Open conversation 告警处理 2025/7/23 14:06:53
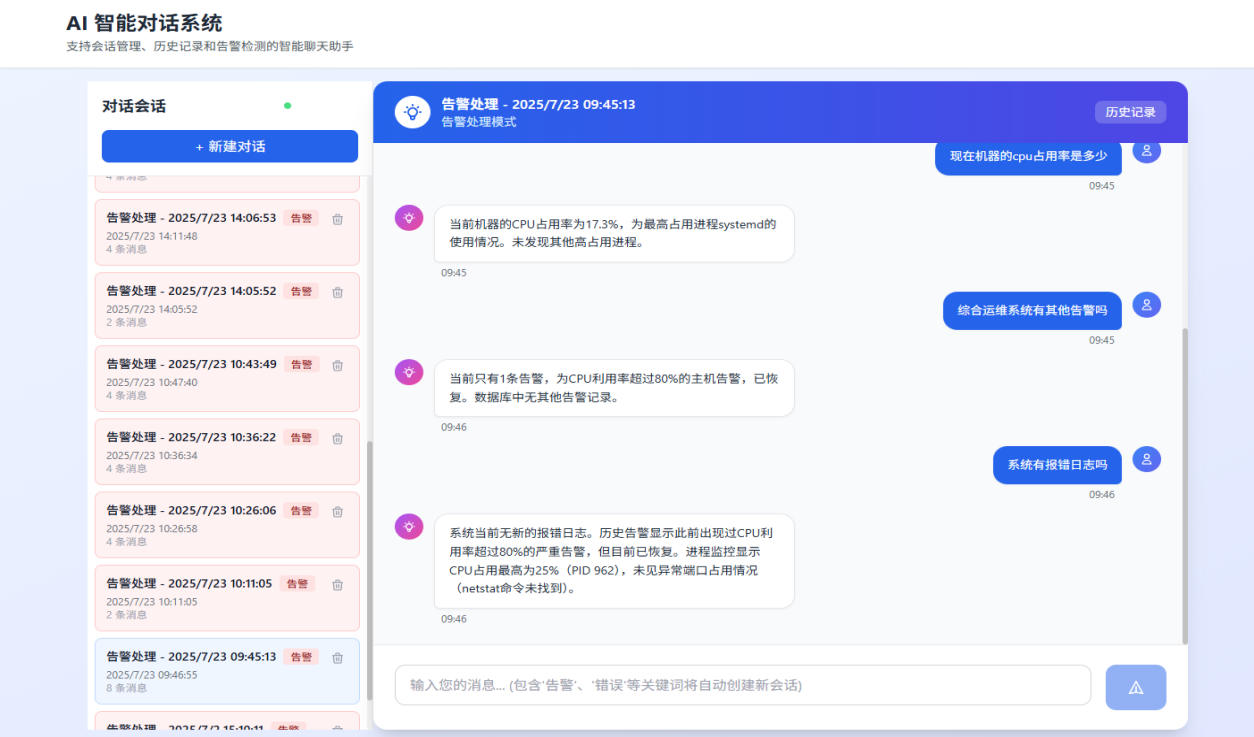The width and height of the screenshot is (1254, 737). [191, 218]
